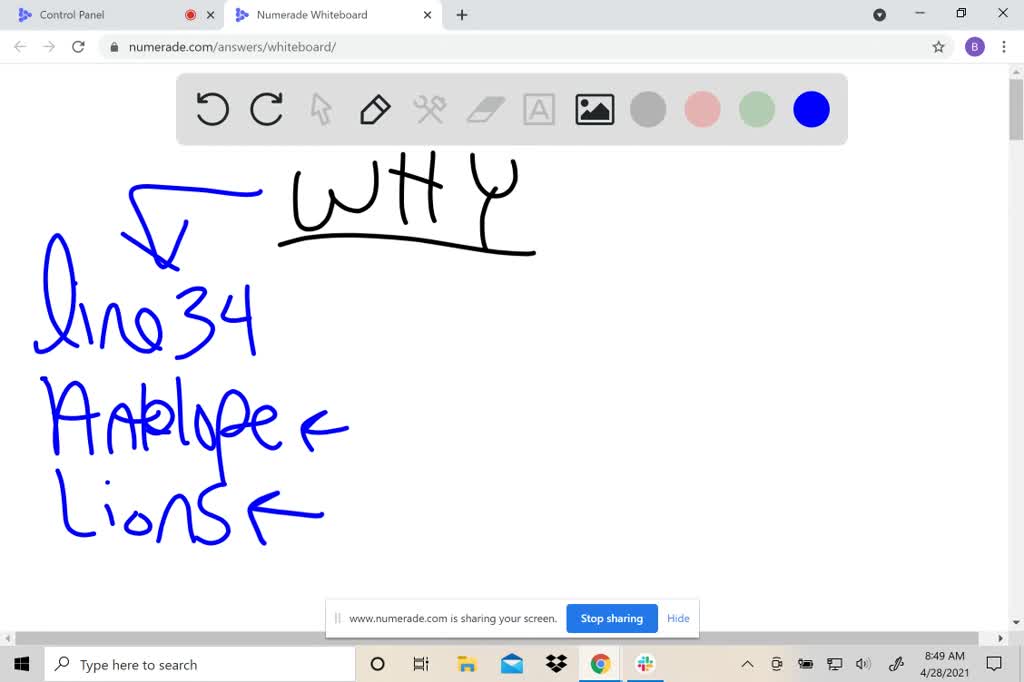Image resolution: width=1024 pixels, height=682 pixels.
Task: View site security lock info
Action: tap(114, 47)
